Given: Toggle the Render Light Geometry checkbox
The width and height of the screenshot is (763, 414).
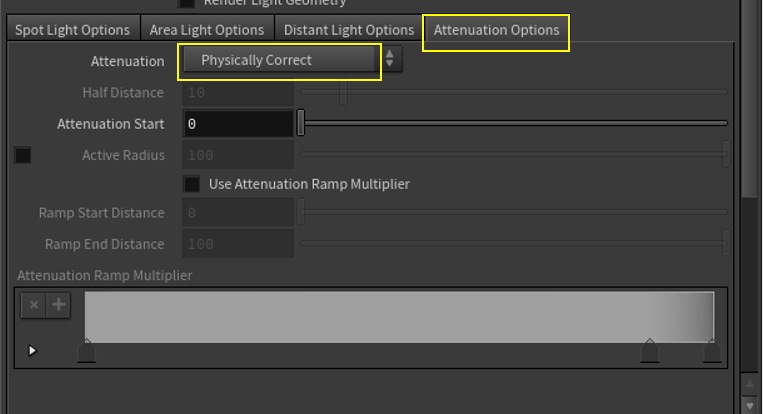Looking at the screenshot, I should (187, 3).
